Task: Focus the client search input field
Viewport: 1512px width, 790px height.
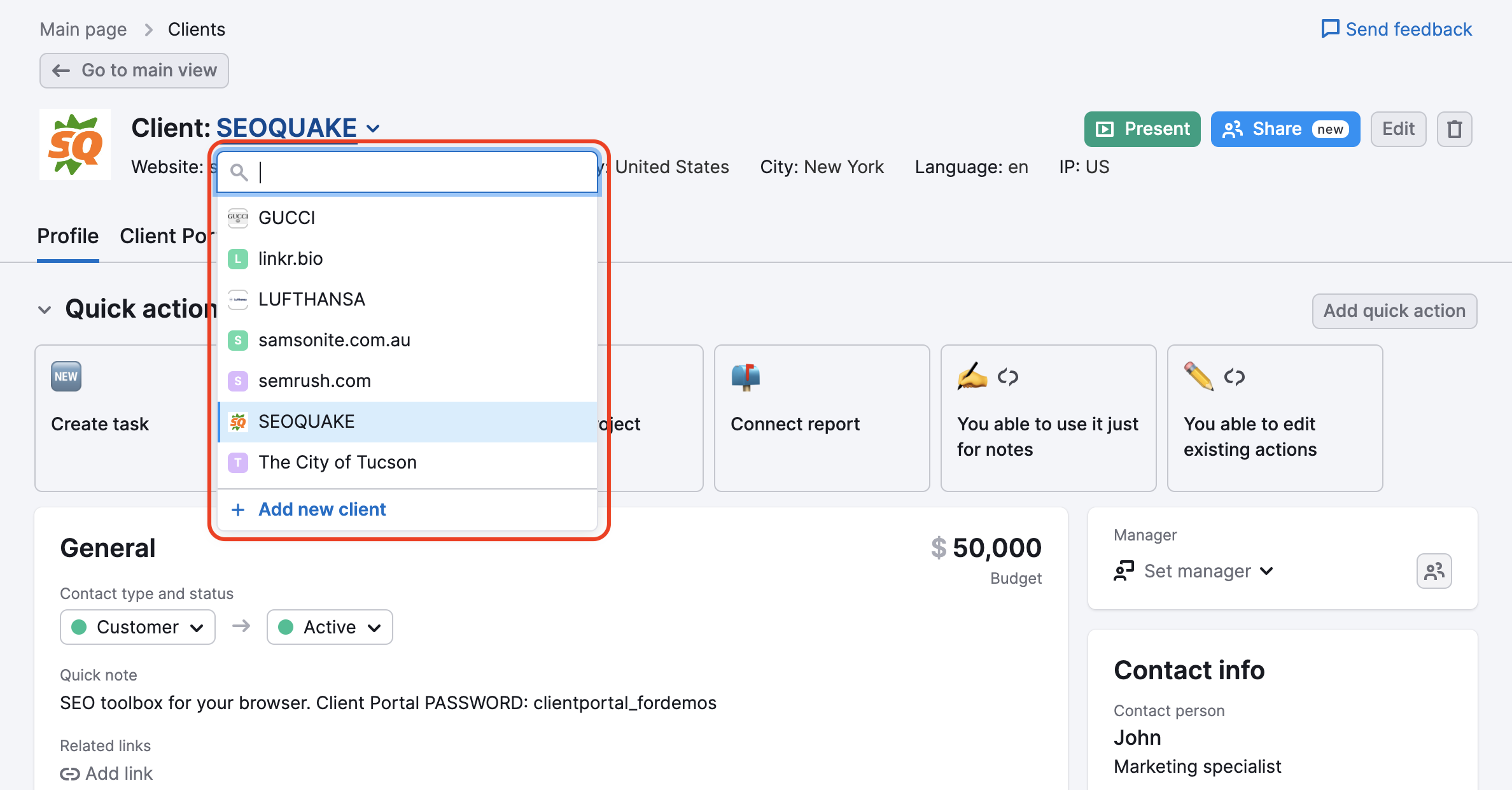Action: click(x=407, y=172)
